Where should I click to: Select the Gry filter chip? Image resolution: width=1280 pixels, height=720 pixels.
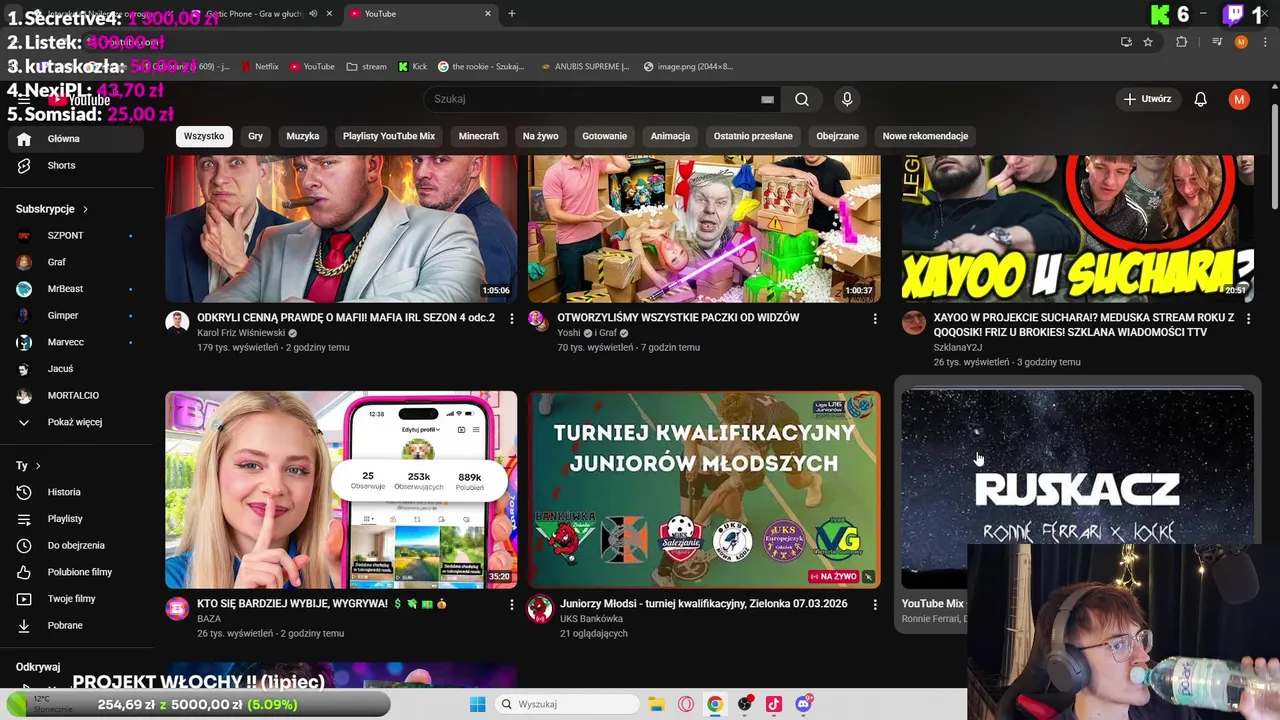click(x=256, y=136)
